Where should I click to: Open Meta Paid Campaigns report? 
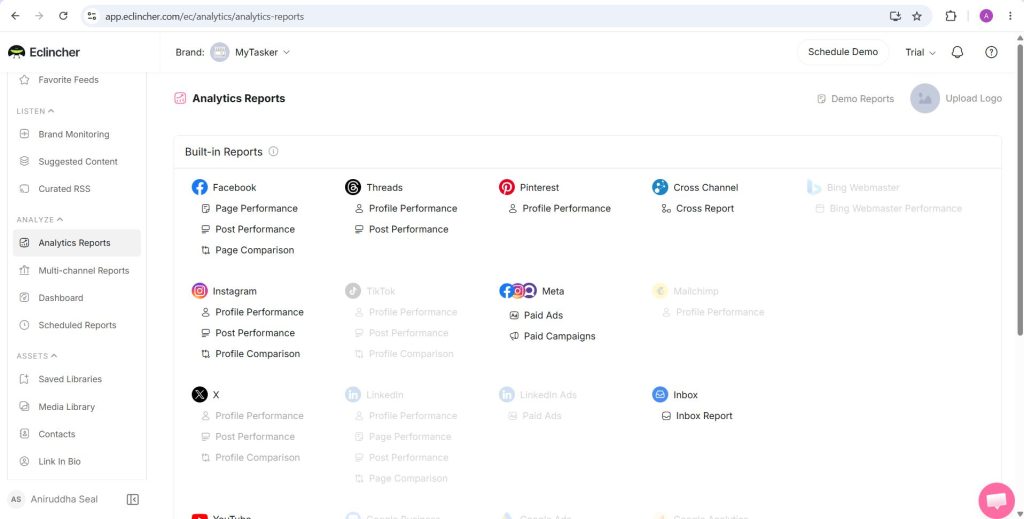pyautogui.click(x=552, y=336)
